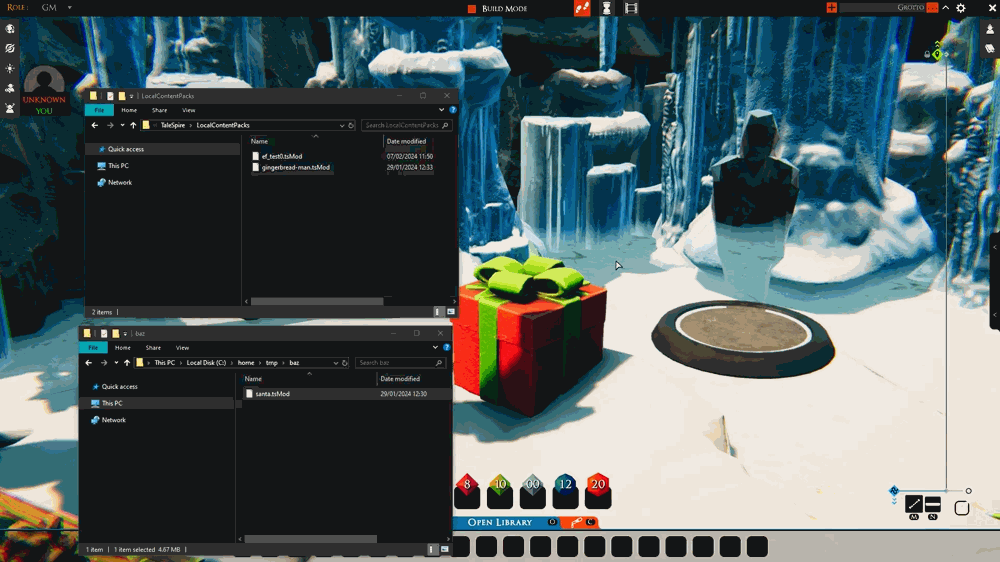Open the hourglass initiative tool
The width and height of the screenshot is (1000, 562).
click(607, 8)
